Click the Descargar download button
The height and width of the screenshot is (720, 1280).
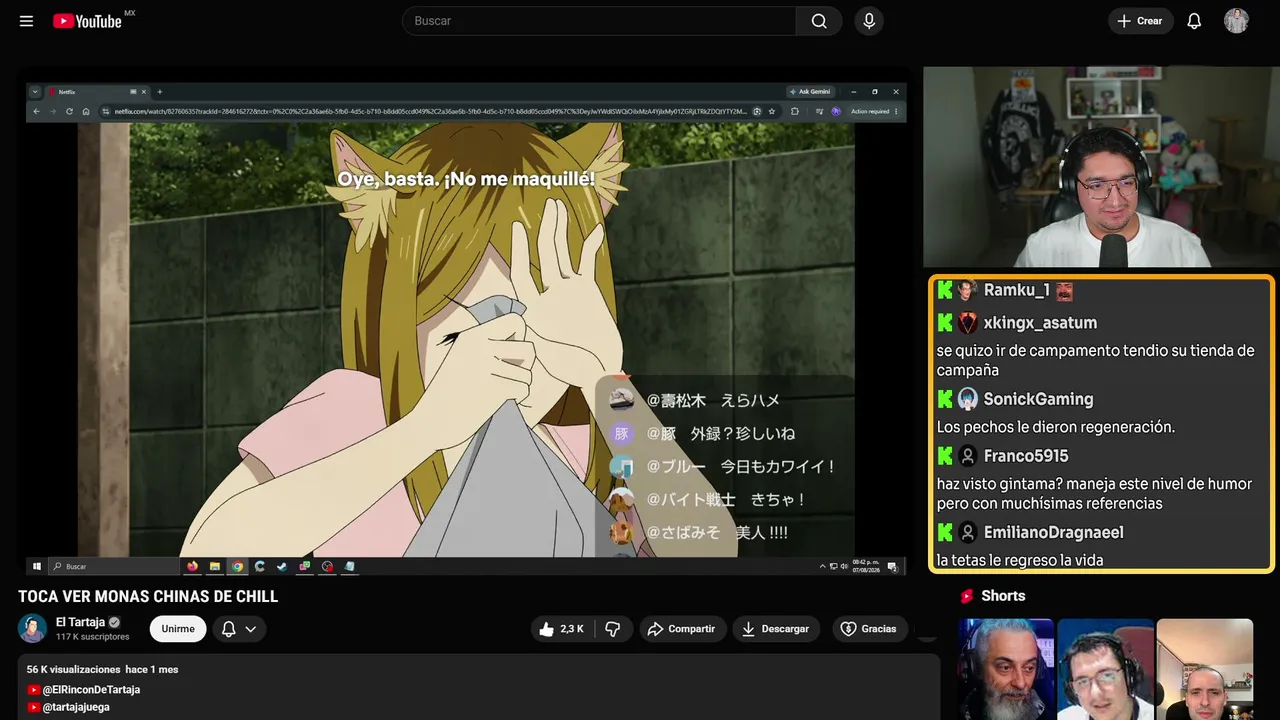coord(776,629)
